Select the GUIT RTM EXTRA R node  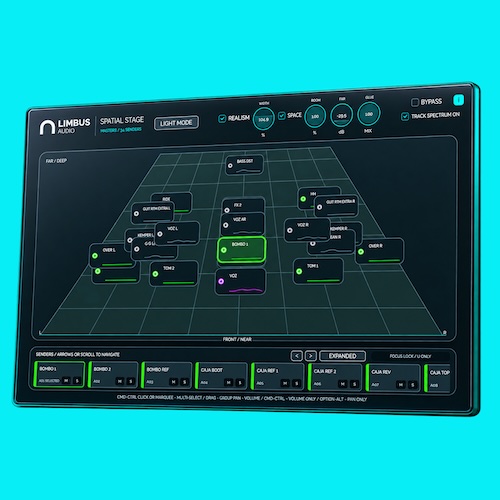(x=336, y=206)
